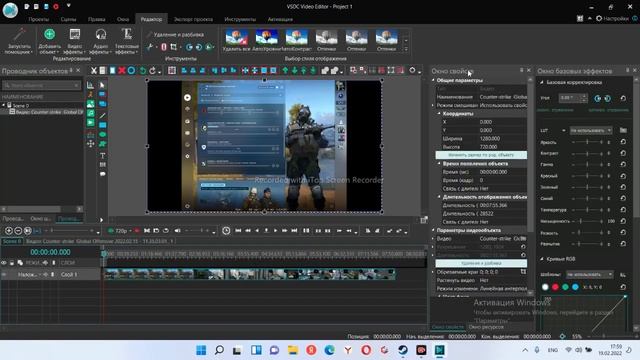
Task: Select the green RGB curve channel
Action: tap(565, 287)
